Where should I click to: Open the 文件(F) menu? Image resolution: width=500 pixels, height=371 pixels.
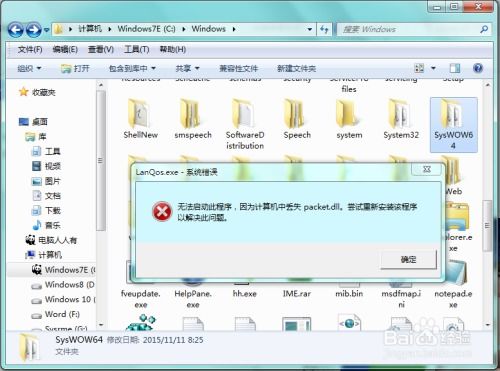point(30,50)
